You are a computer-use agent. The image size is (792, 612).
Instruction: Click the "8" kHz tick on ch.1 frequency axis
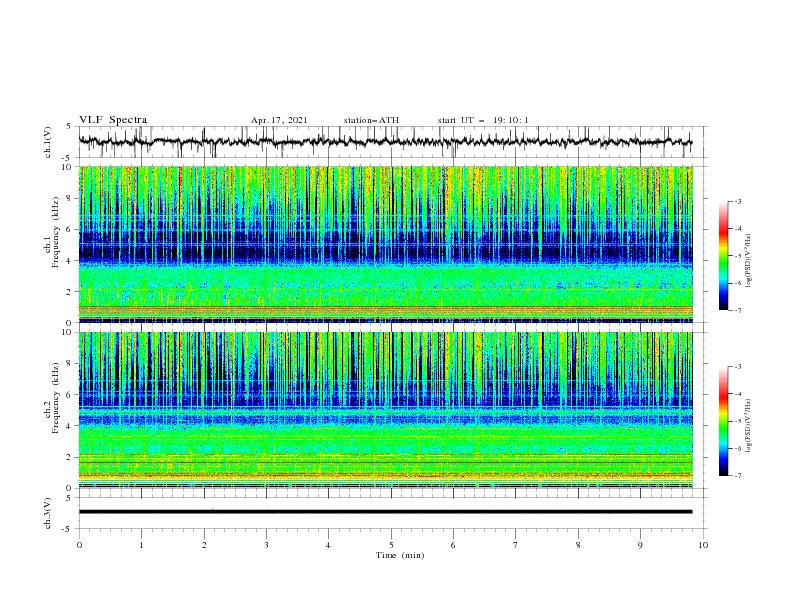(x=71, y=198)
